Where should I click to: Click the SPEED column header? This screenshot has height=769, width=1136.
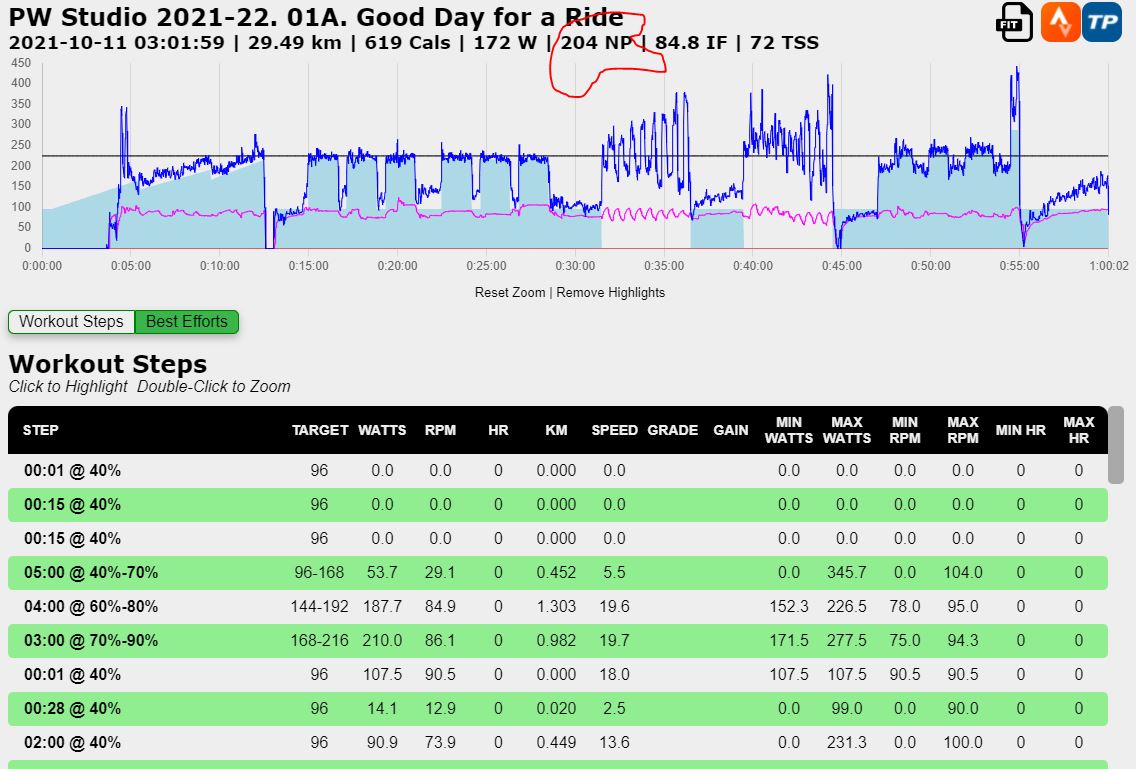point(614,430)
